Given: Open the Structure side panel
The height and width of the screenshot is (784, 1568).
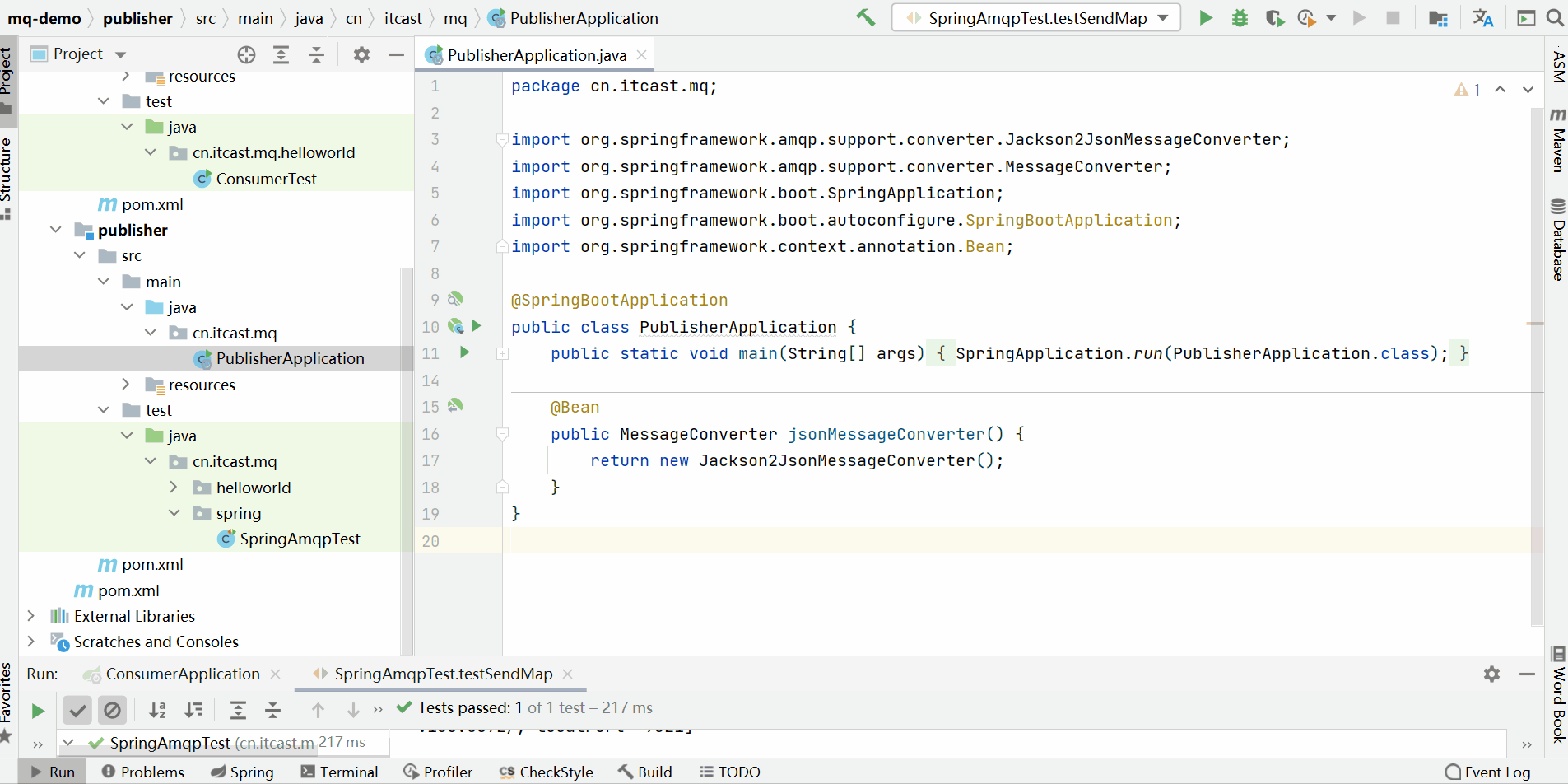Looking at the screenshot, I should pos(7,177).
